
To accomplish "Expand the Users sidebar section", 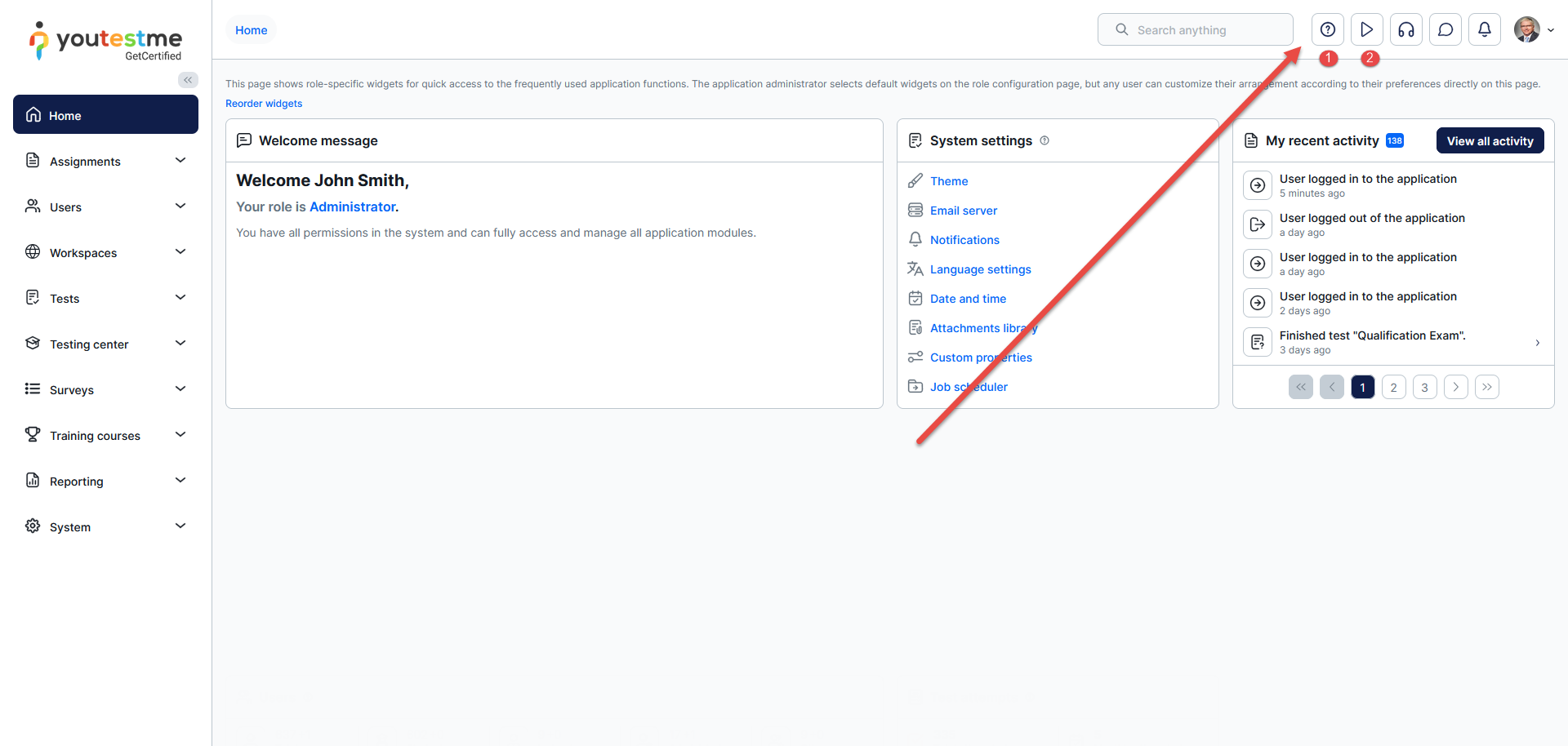I will [105, 207].
